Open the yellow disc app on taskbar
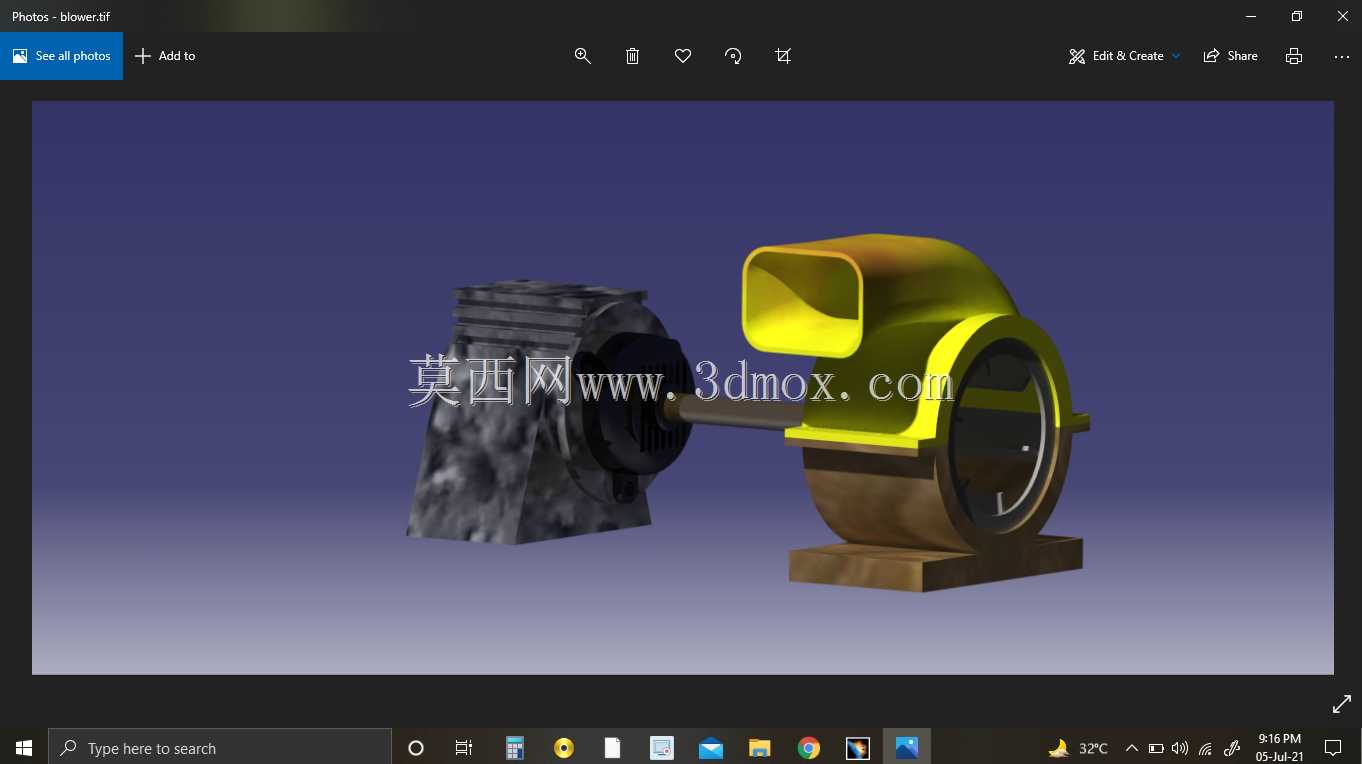Screen dimensions: 1362x764 click(x=564, y=747)
